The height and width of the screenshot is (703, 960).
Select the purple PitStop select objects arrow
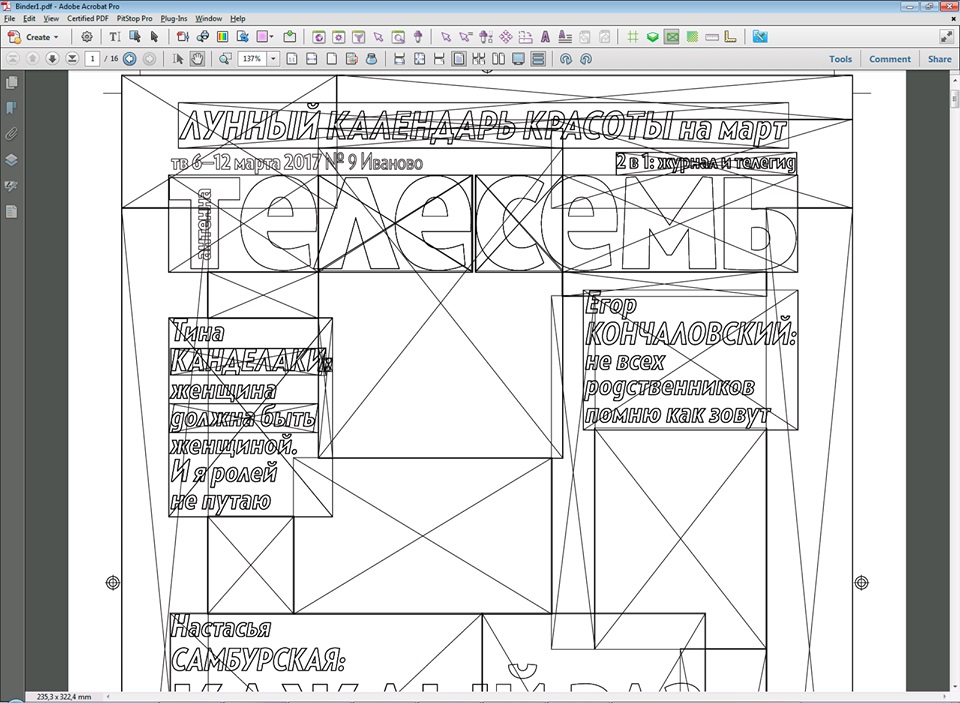coord(378,37)
